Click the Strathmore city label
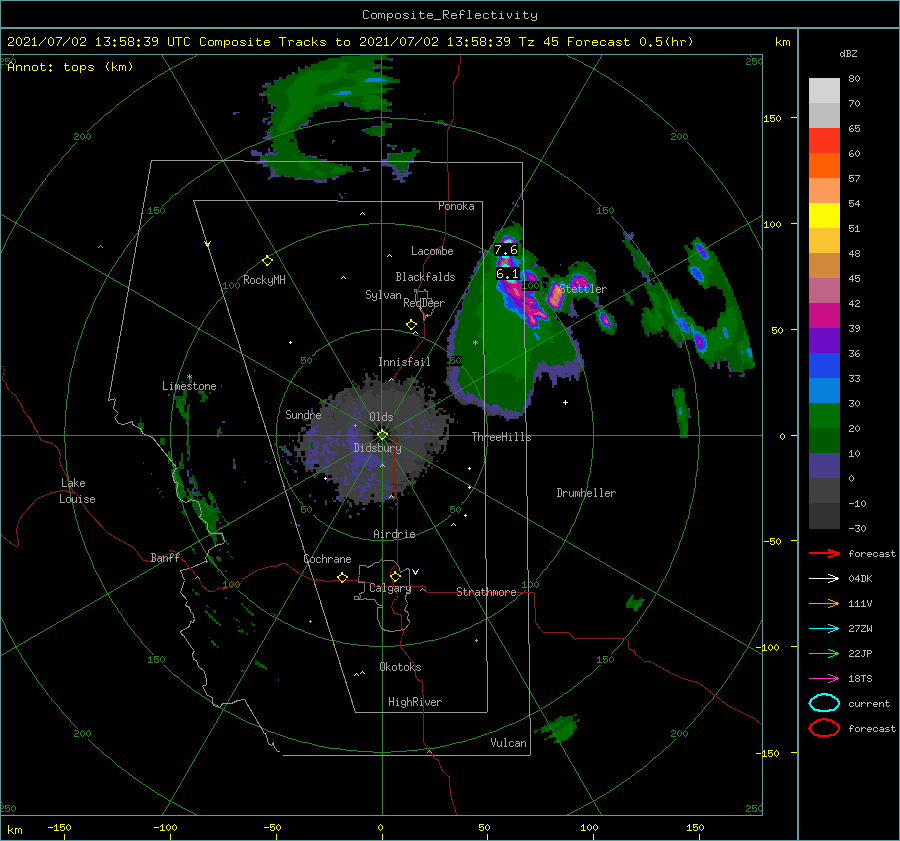 click(x=486, y=592)
